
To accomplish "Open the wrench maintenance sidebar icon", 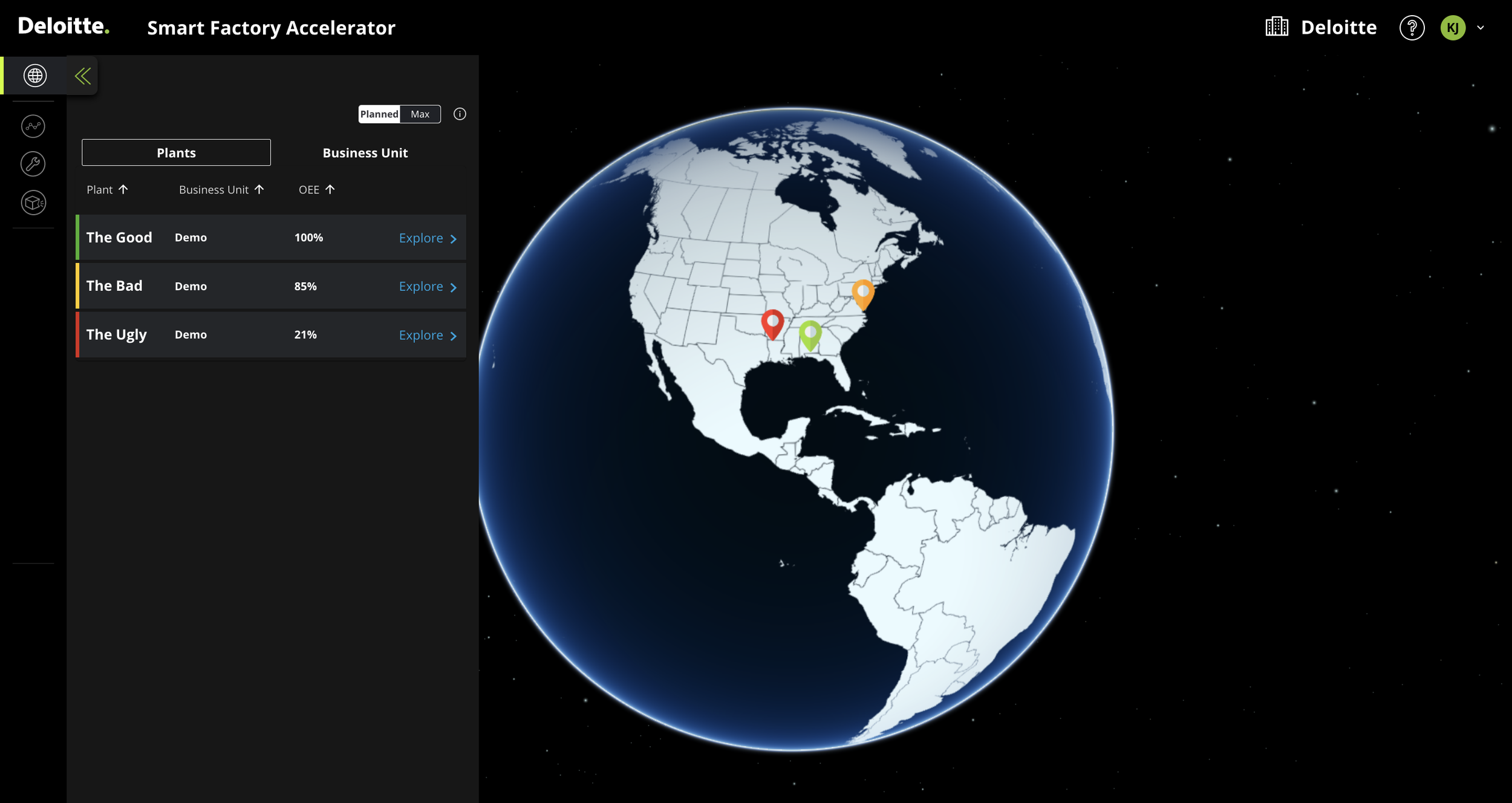I will click(x=33, y=164).
